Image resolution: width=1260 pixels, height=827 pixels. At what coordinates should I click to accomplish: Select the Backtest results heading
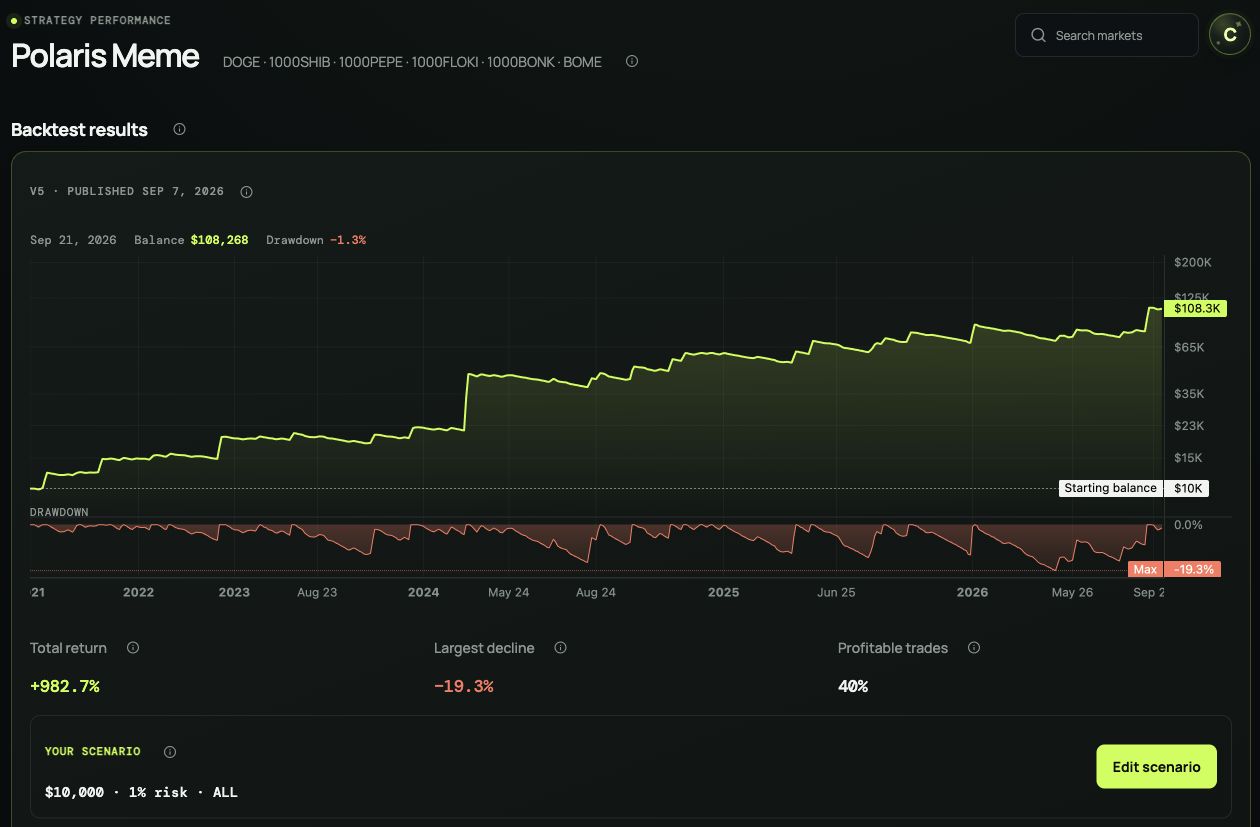[79, 130]
